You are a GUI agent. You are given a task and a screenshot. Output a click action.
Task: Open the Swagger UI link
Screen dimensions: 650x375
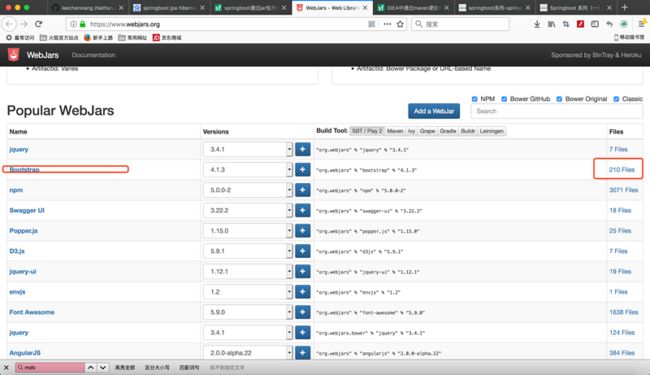[27, 210]
